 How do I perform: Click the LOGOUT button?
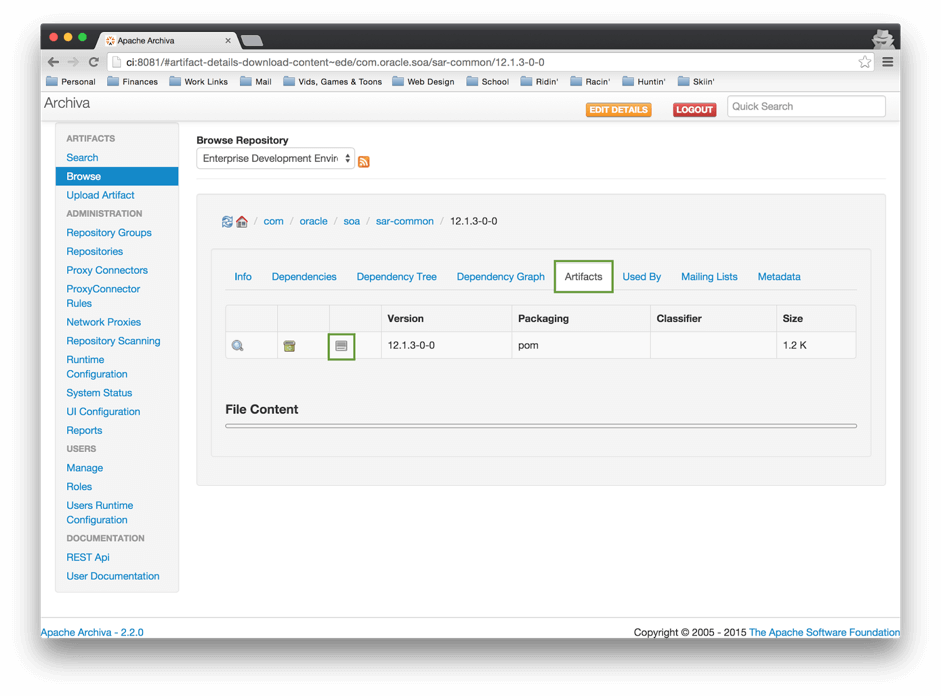point(694,110)
